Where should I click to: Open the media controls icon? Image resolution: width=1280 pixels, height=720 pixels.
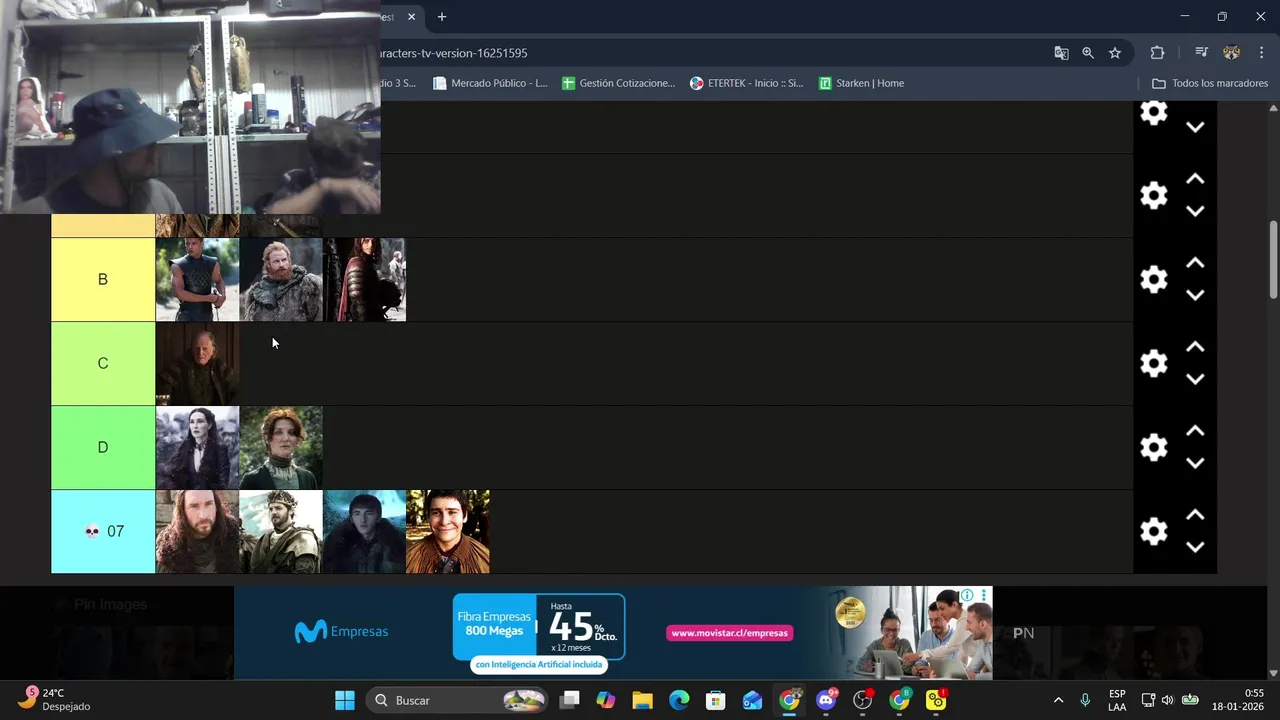click(1201, 53)
